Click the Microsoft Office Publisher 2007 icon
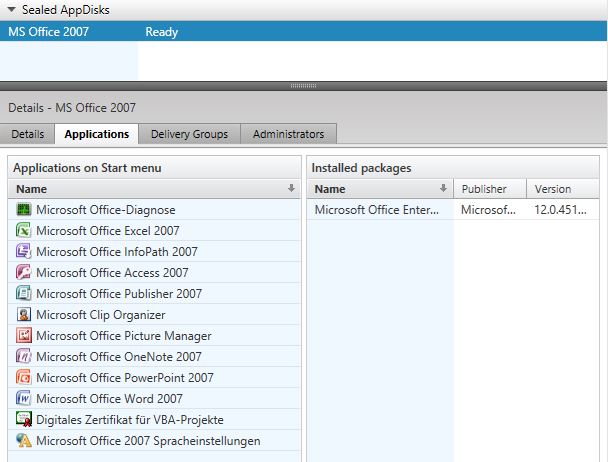This screenshot has width=608, height=462. tap(24, 294)
